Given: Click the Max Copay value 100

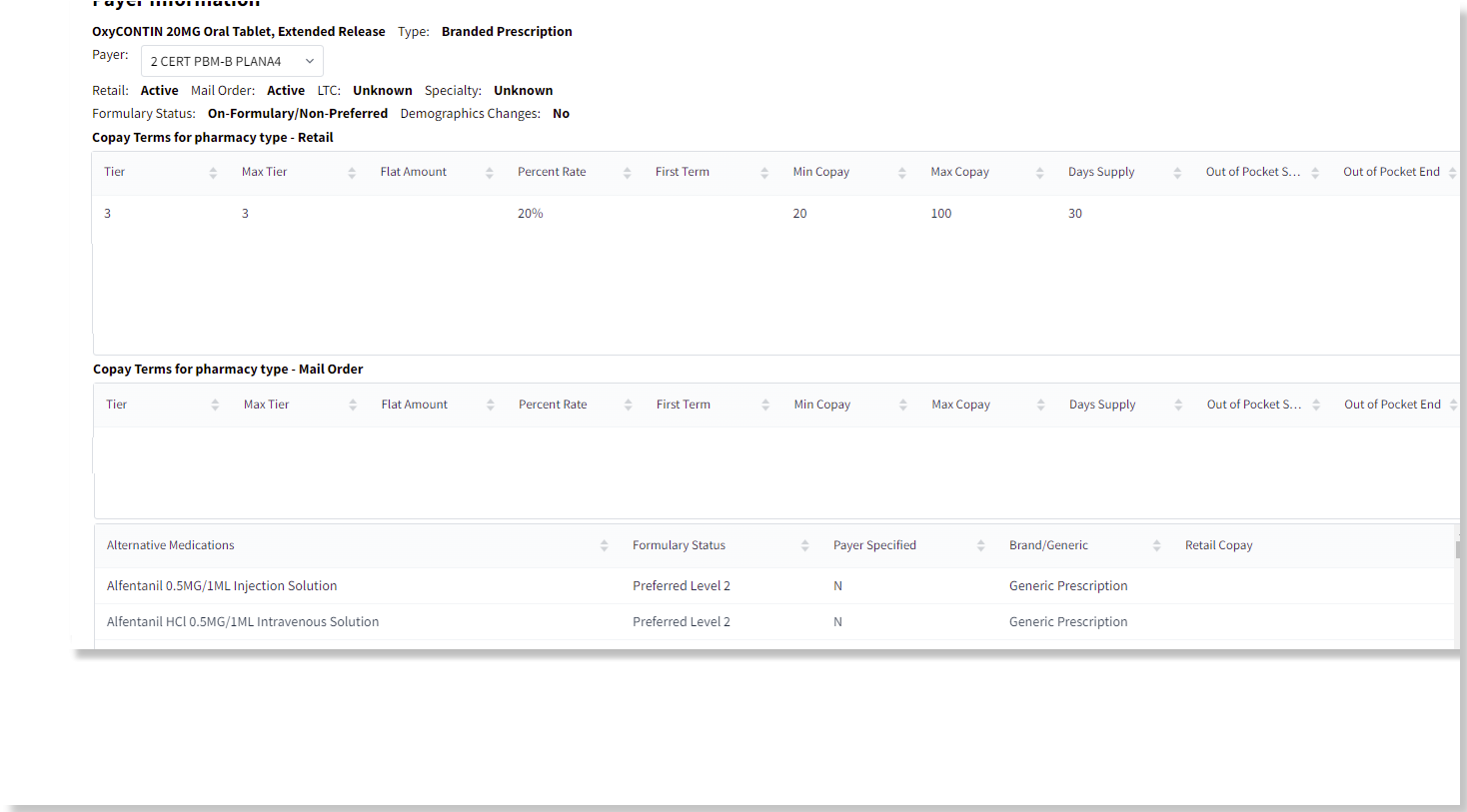Looking at the screenshot, I should tap(941, 214).
